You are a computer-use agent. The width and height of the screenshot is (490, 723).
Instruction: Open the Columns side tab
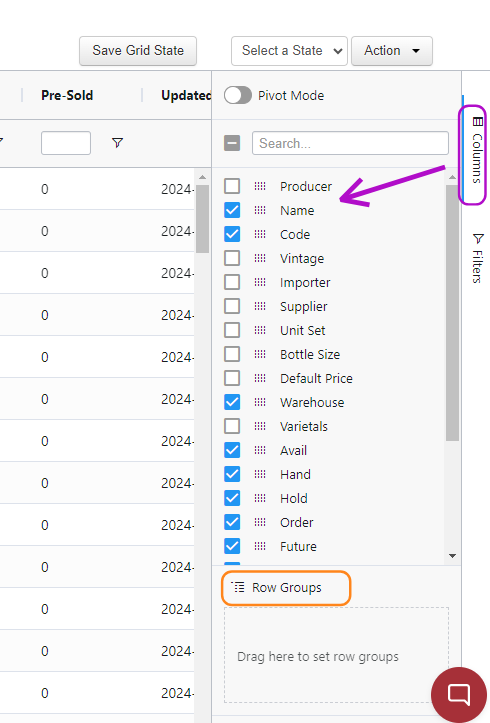coord(476,151)
